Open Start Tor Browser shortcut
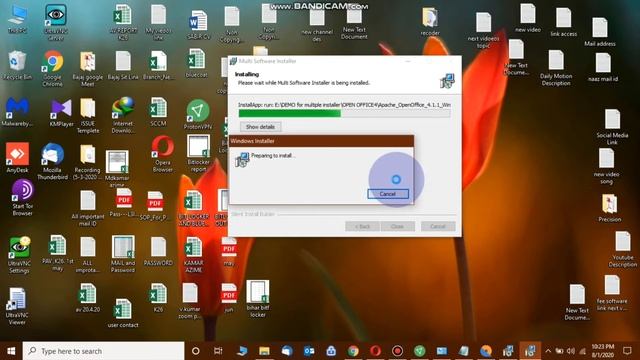The image size is (640, 360). click(x=22, y=198)
